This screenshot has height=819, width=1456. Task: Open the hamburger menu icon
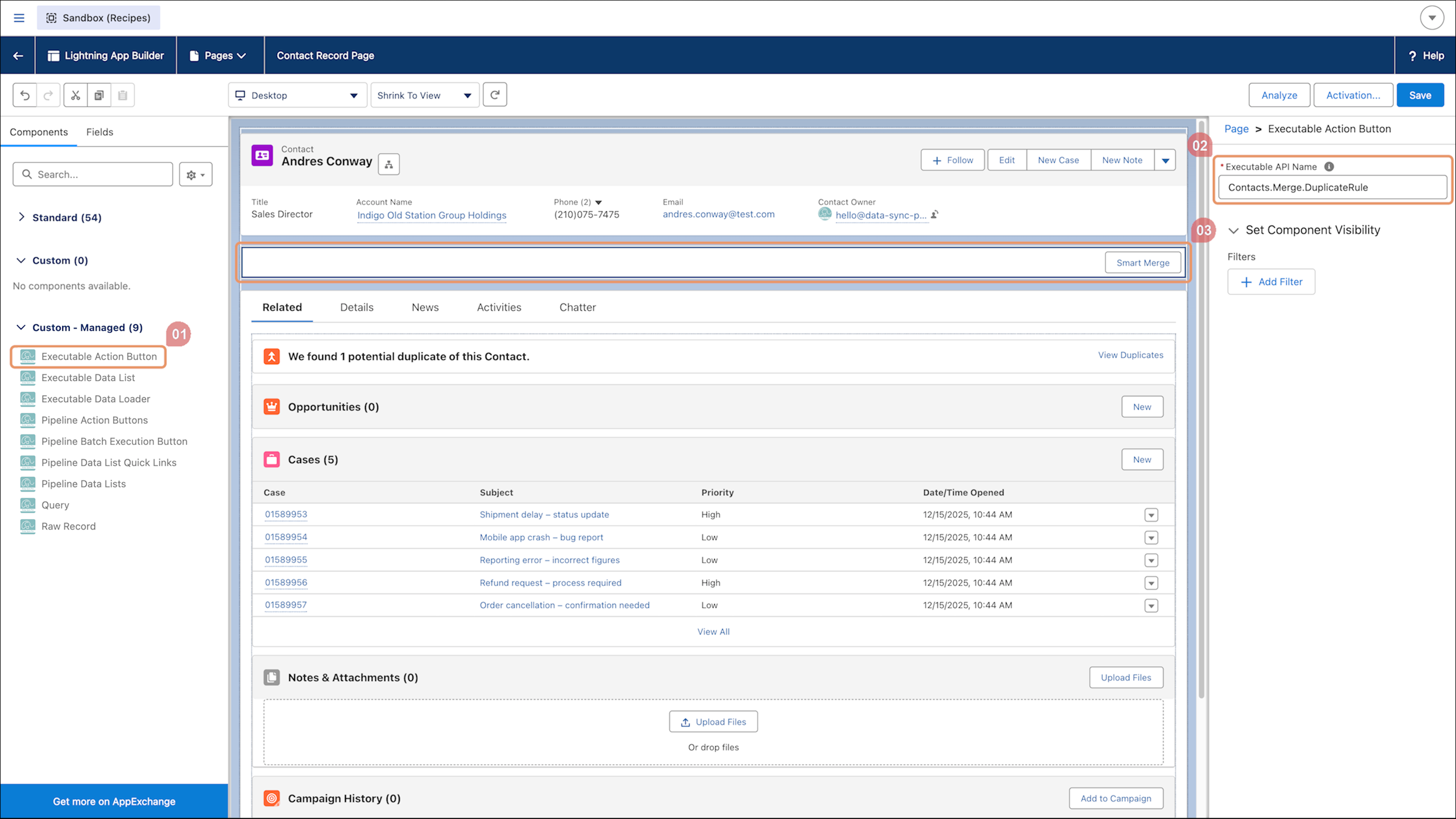(x=19, y=17)
